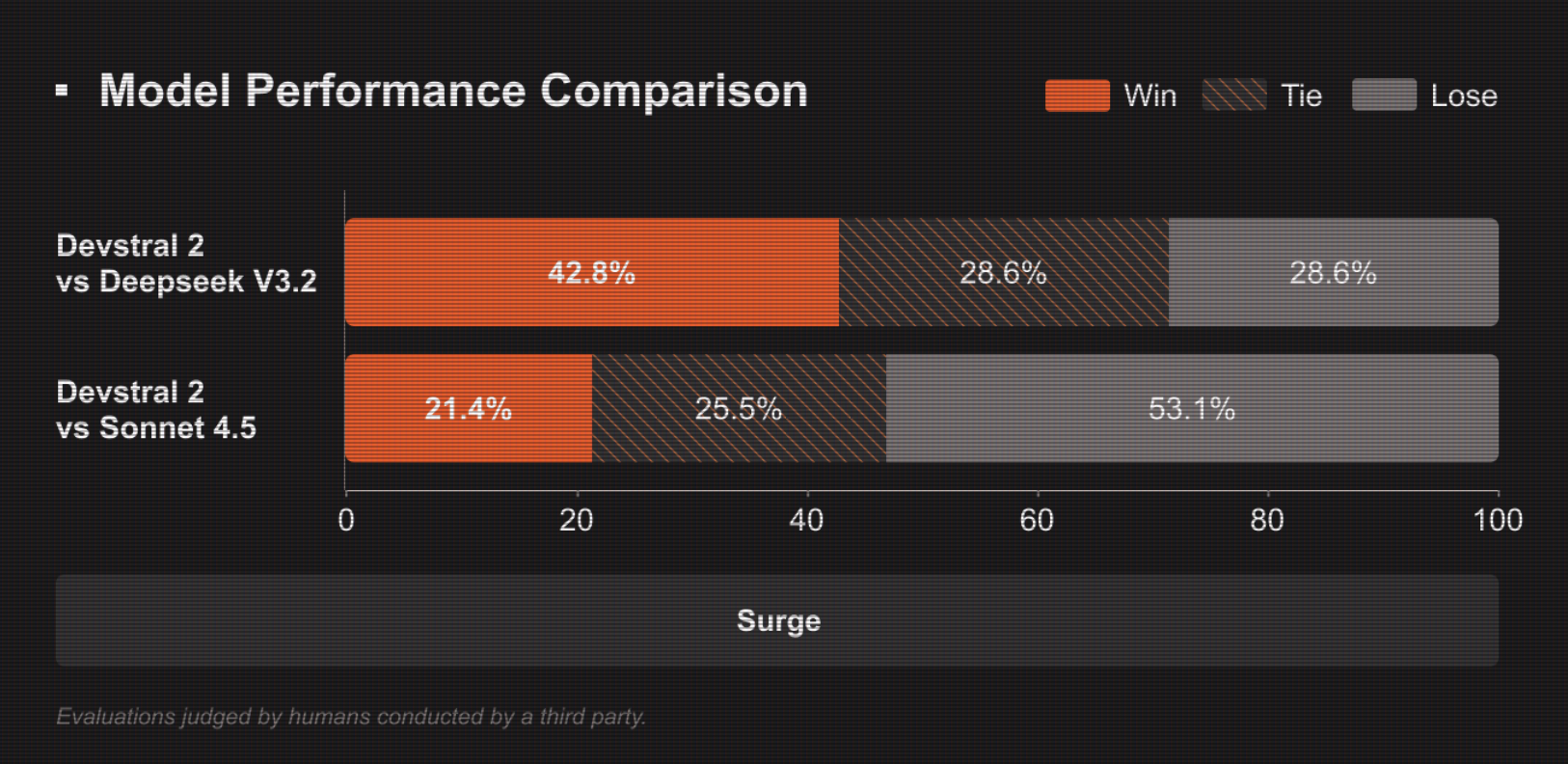1568x764 pixels.
Task: Select the 21.4% win bar segment
Action: coord(468,409)
